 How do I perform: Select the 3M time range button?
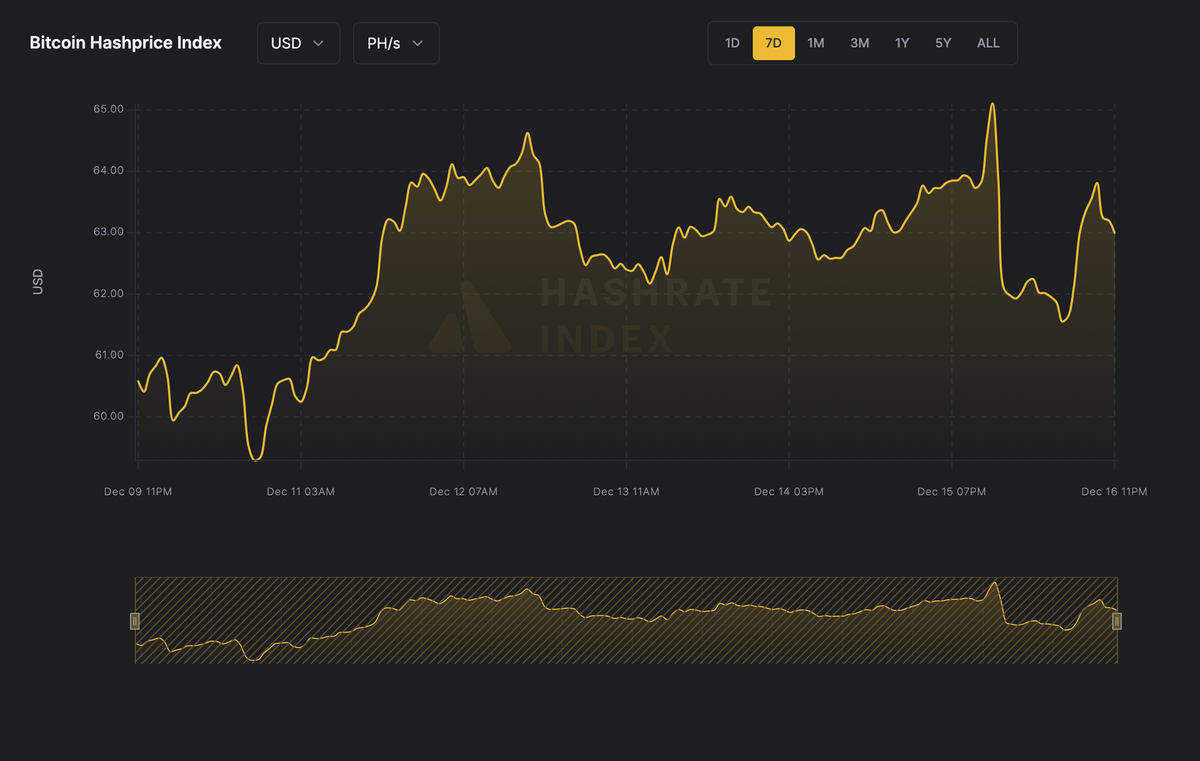coord(859,43)
